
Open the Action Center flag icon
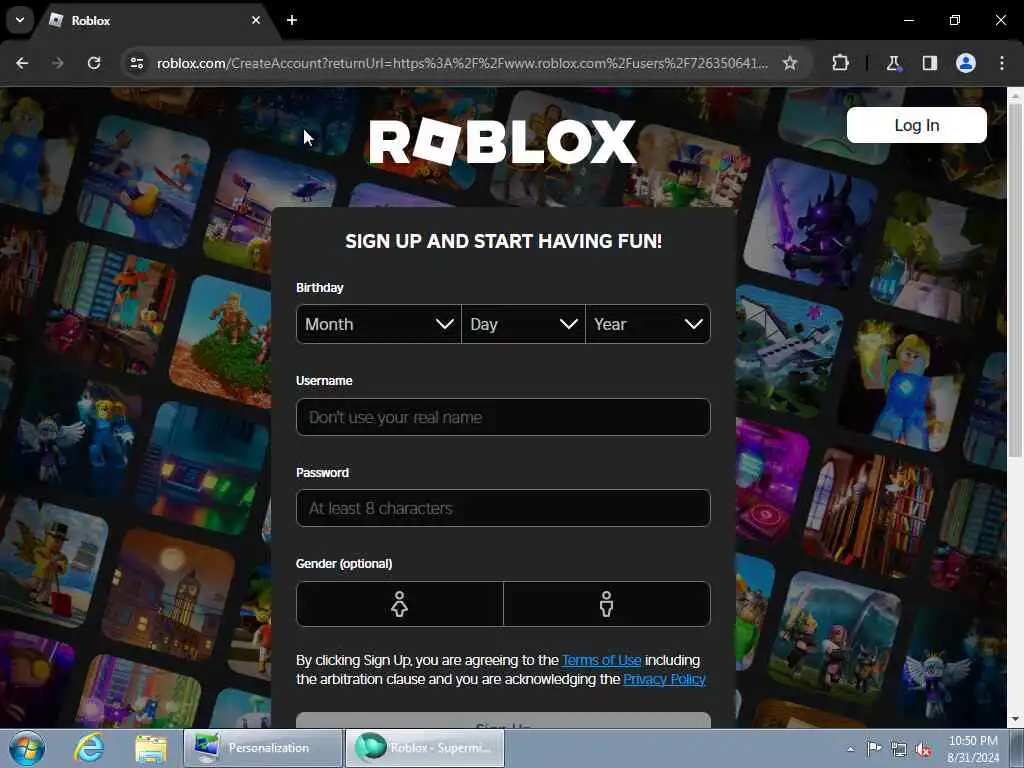coord(874,748)
